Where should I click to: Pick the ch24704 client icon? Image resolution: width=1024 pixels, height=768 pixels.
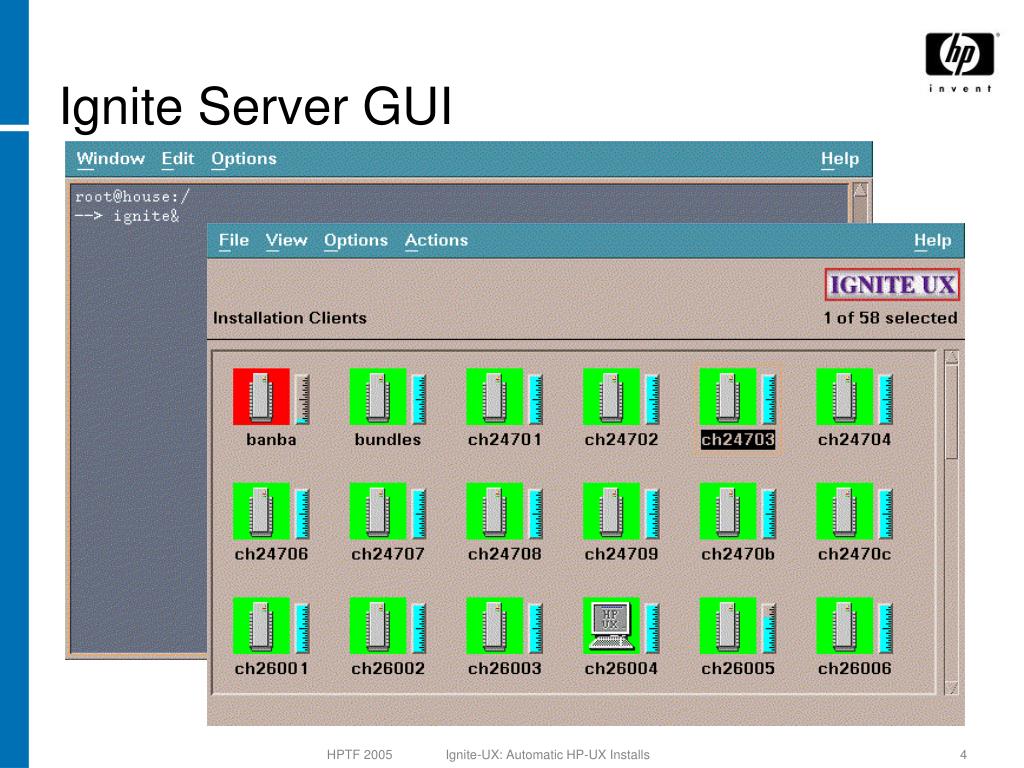[x=845, y=396]
